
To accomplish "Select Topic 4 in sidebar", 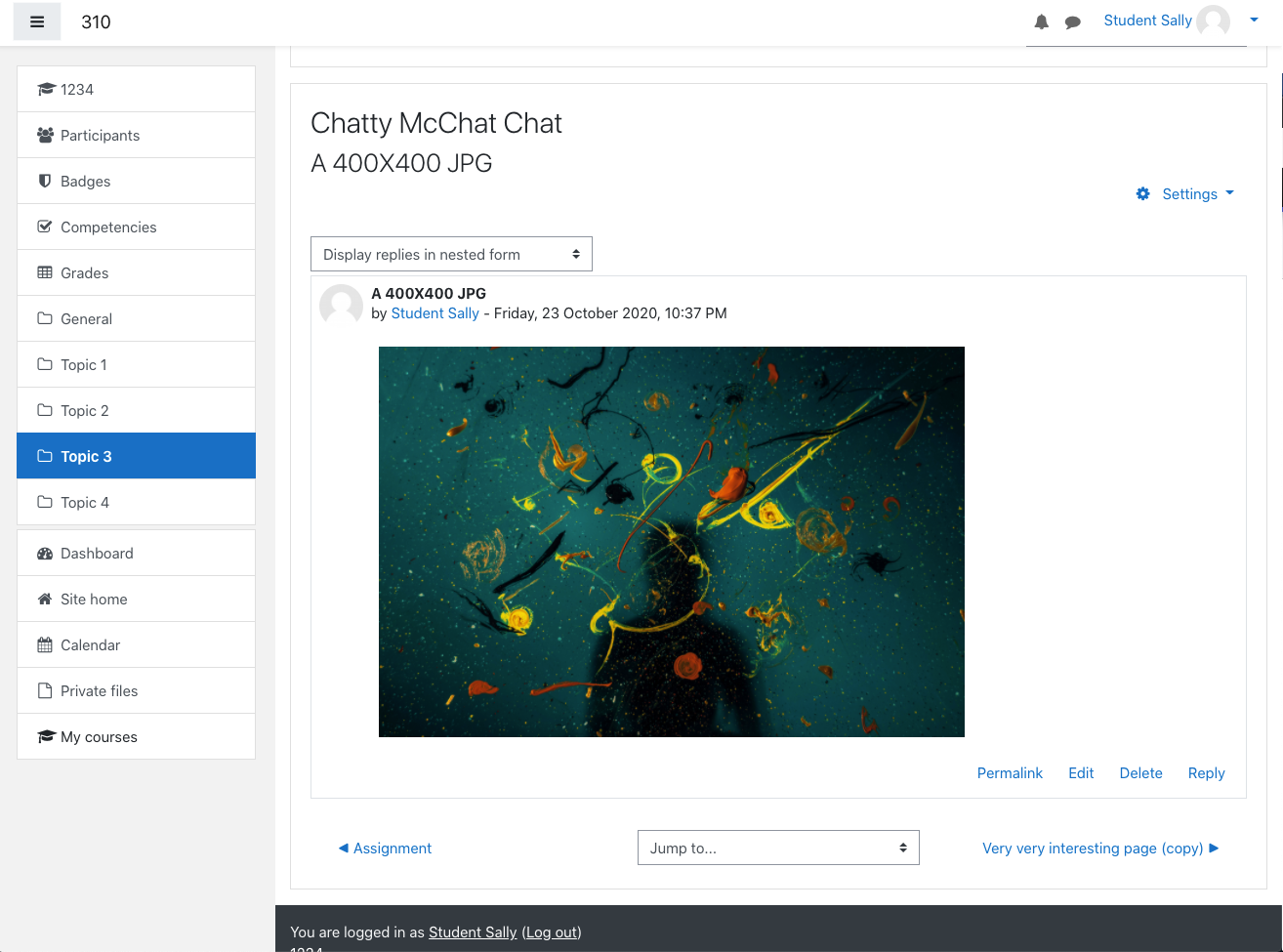I will [x=137, y=502].
